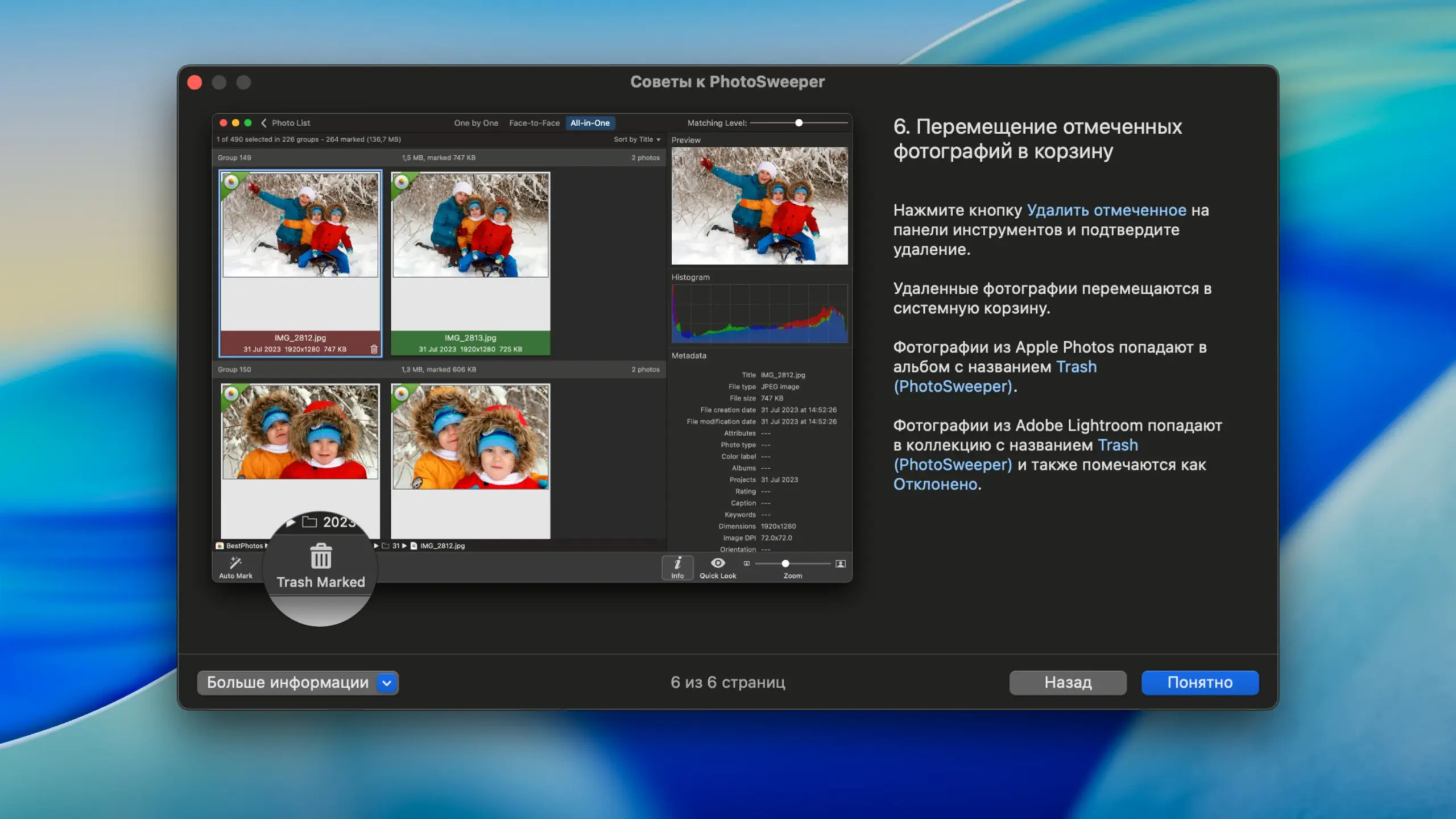Image resolution: width=1456 pixels, height=819 pixels.
Task: Click the large-thumbnail icon beside the Zoom slider
Action: coord(840,564)
